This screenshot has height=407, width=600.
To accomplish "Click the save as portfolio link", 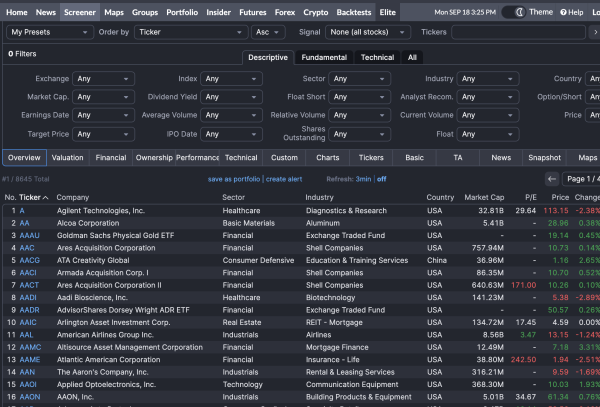I will (234, 178).
